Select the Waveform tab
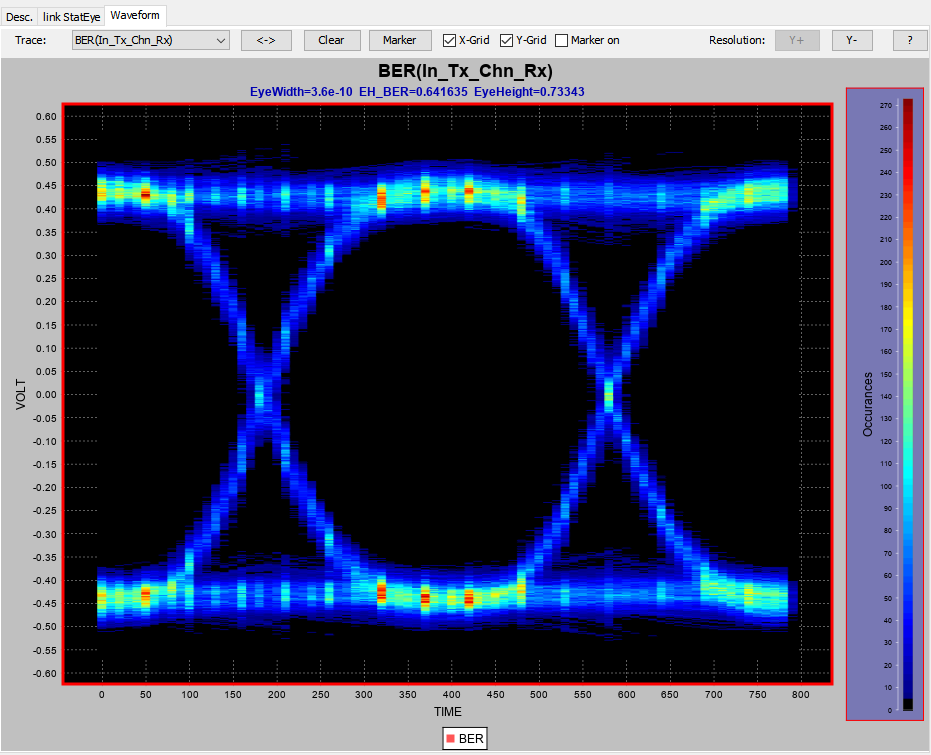This screenshot has width=931, height=755. (136, 16)
